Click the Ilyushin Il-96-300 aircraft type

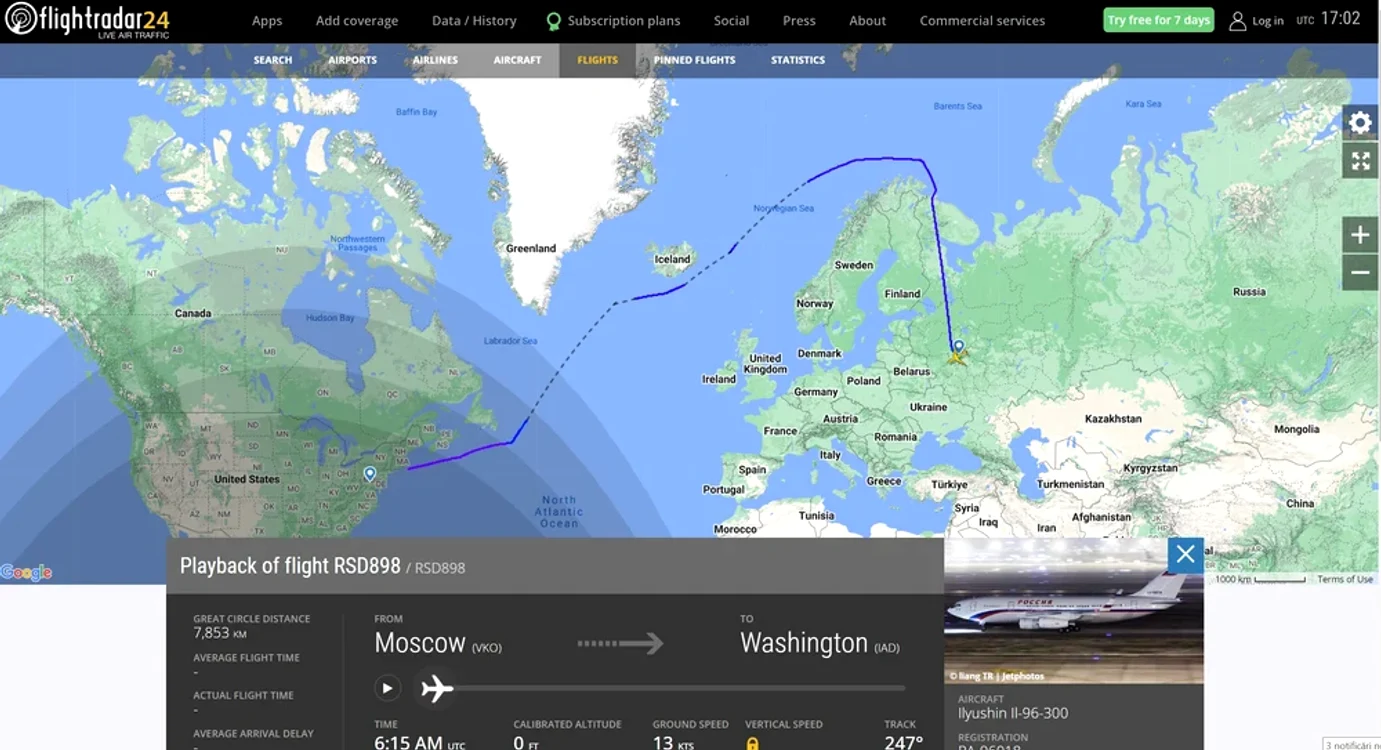[x=1013, y=713]
